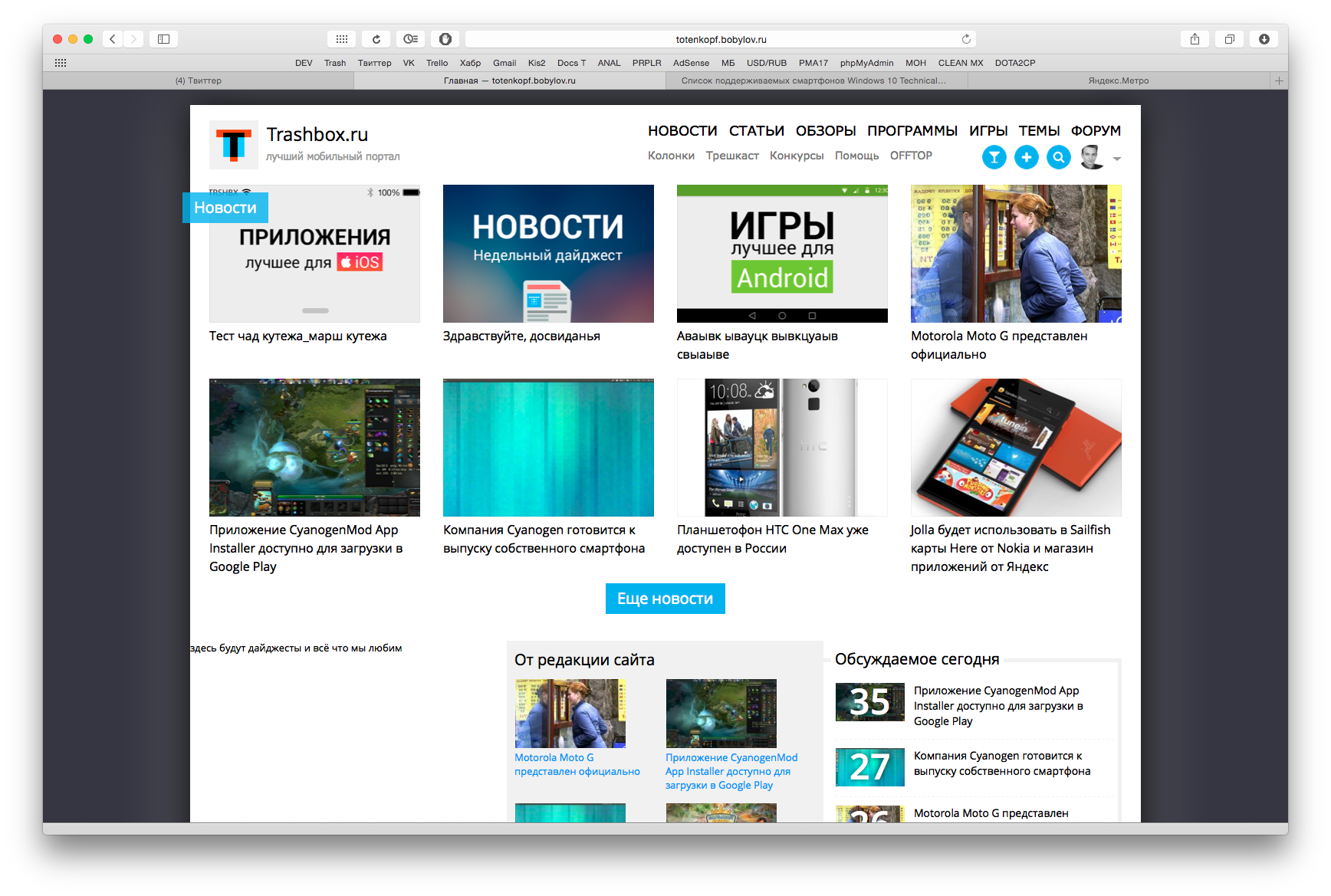Switch to the Windows 10 Technical smartphones tab
Viewport: 1331px width, 896px height.
pos(817,80)
